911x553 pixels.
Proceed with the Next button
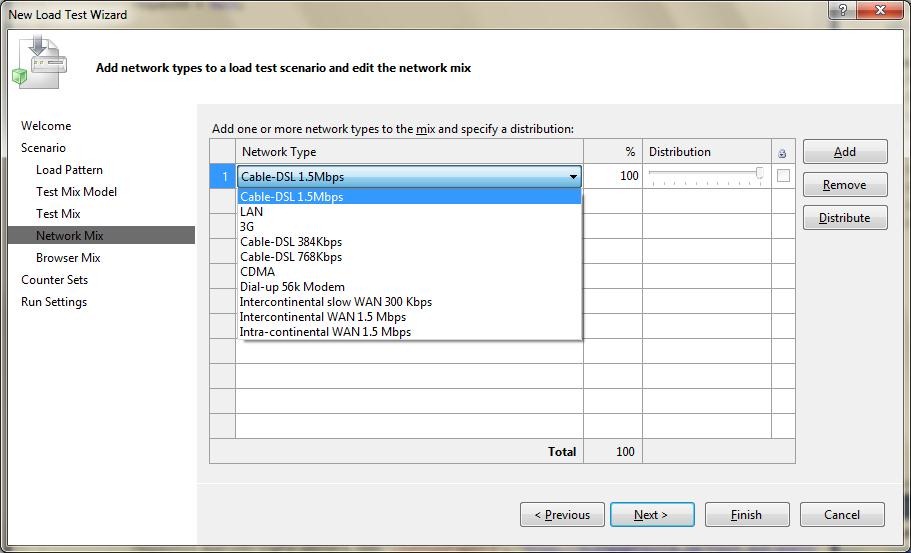(x=652, y=515)
